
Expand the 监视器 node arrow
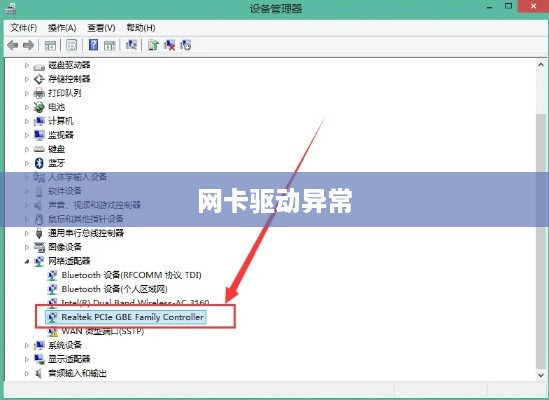point(27,135)
